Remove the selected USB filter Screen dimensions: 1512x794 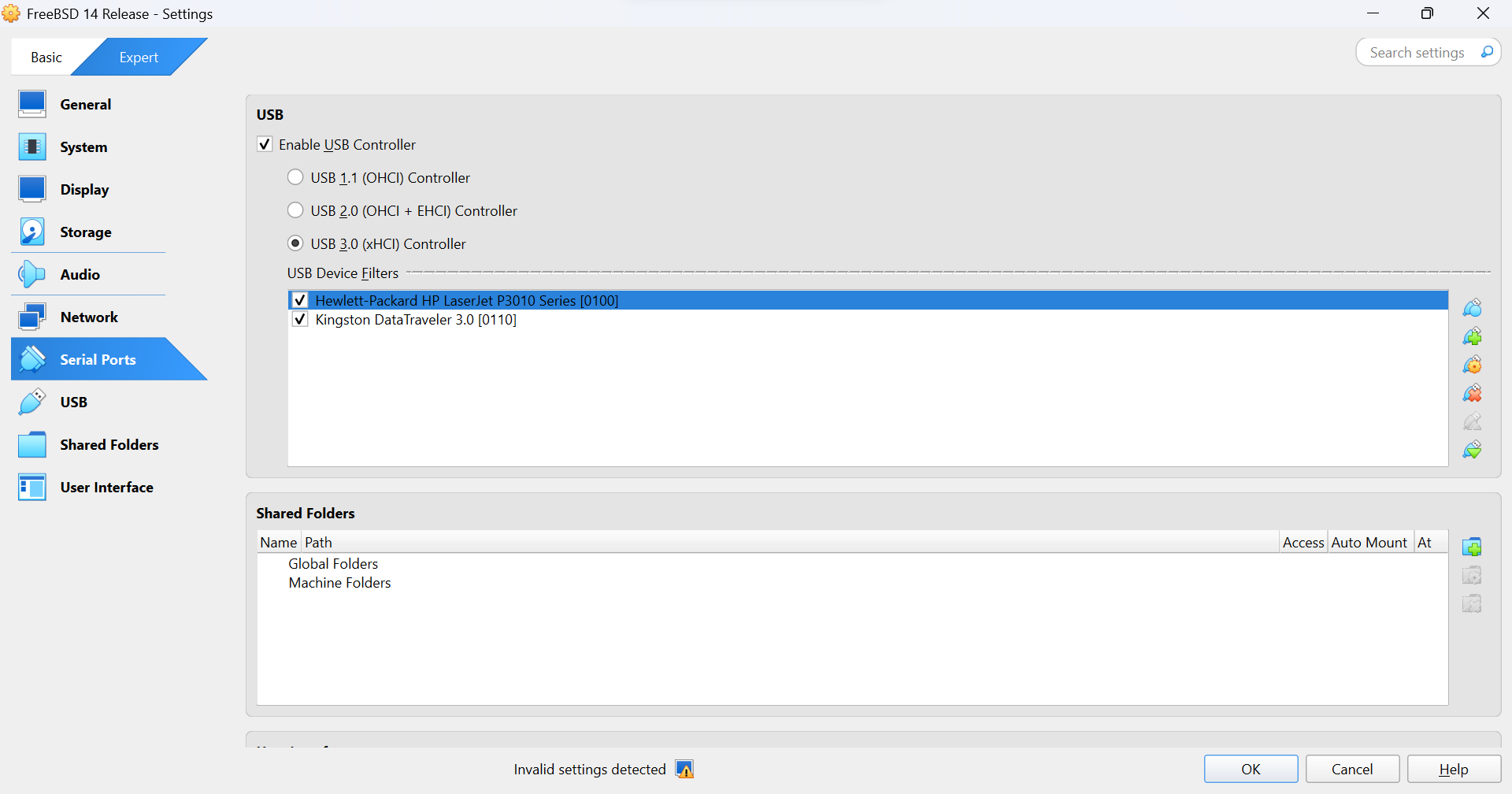(1472, 393)
